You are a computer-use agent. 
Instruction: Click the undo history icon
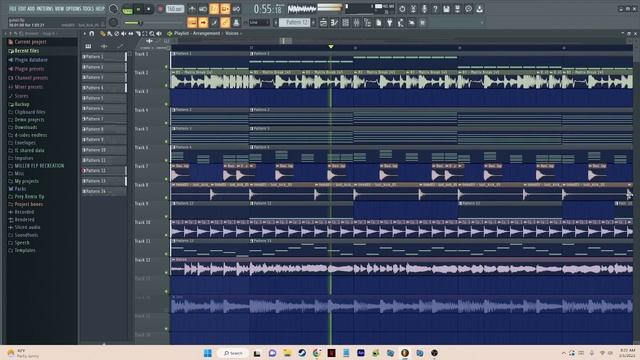click(402, 9)
